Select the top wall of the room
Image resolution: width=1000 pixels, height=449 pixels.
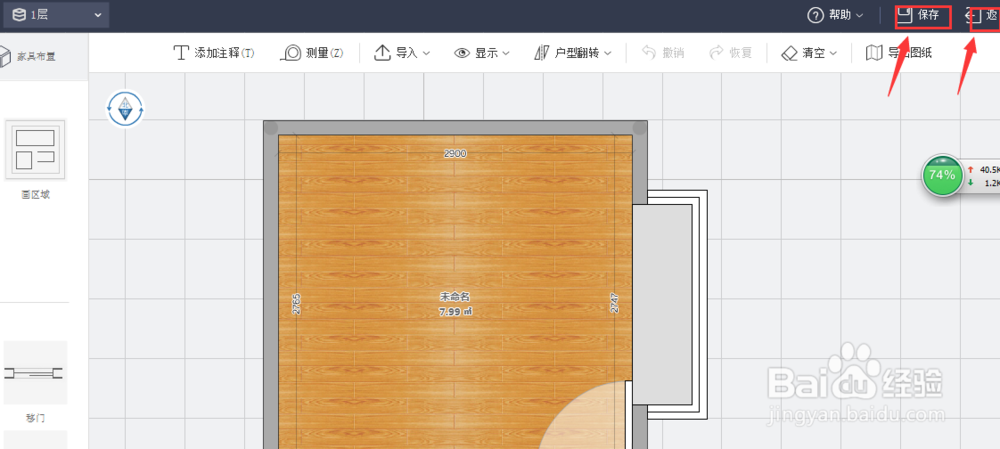(x=455, y=128)
